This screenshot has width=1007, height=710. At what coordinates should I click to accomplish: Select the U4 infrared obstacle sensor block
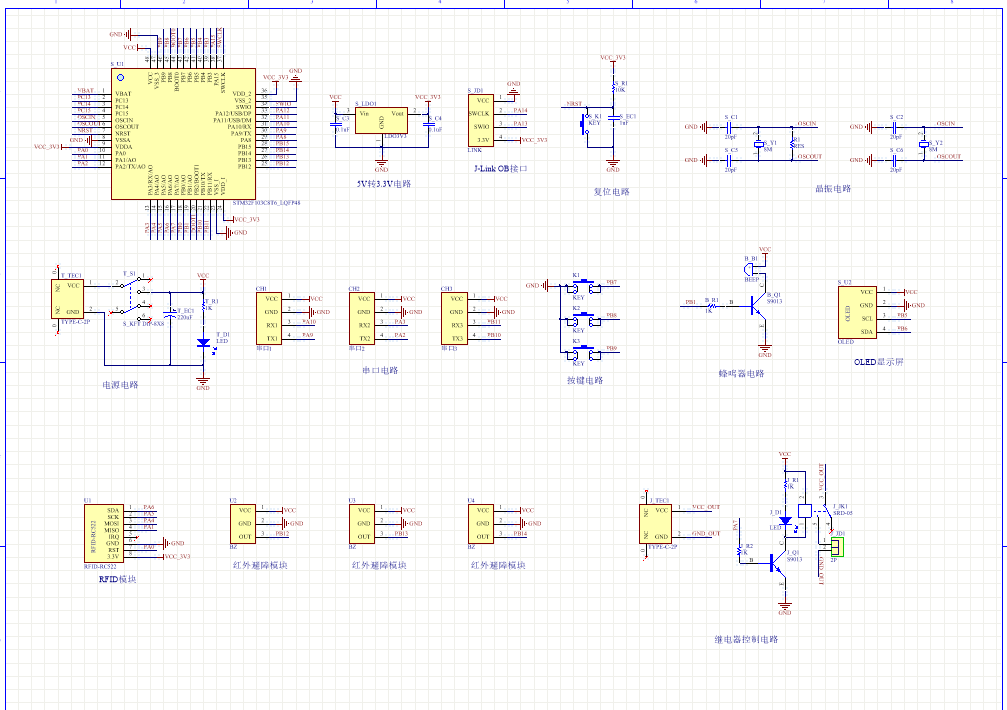(482, 523)
